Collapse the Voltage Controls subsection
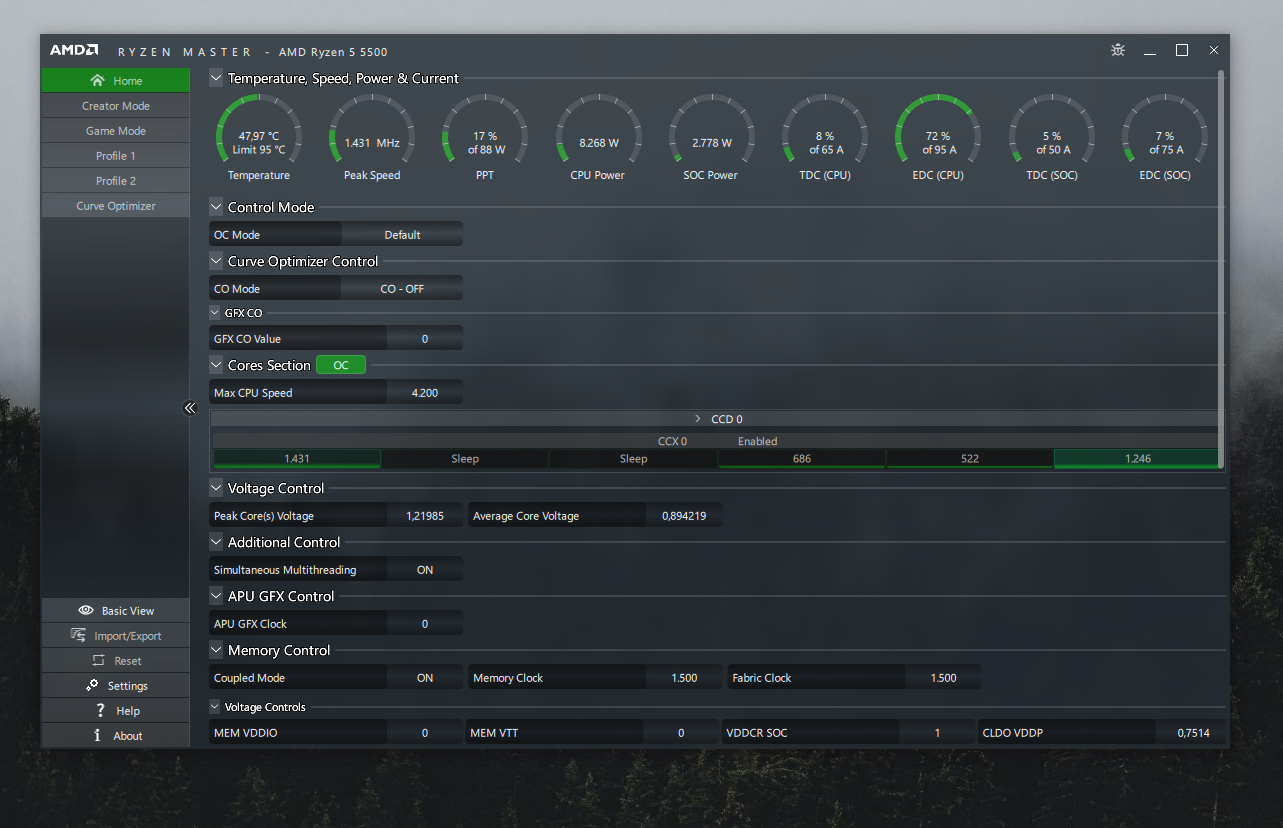1283x828 pixels. pos(215,707)
